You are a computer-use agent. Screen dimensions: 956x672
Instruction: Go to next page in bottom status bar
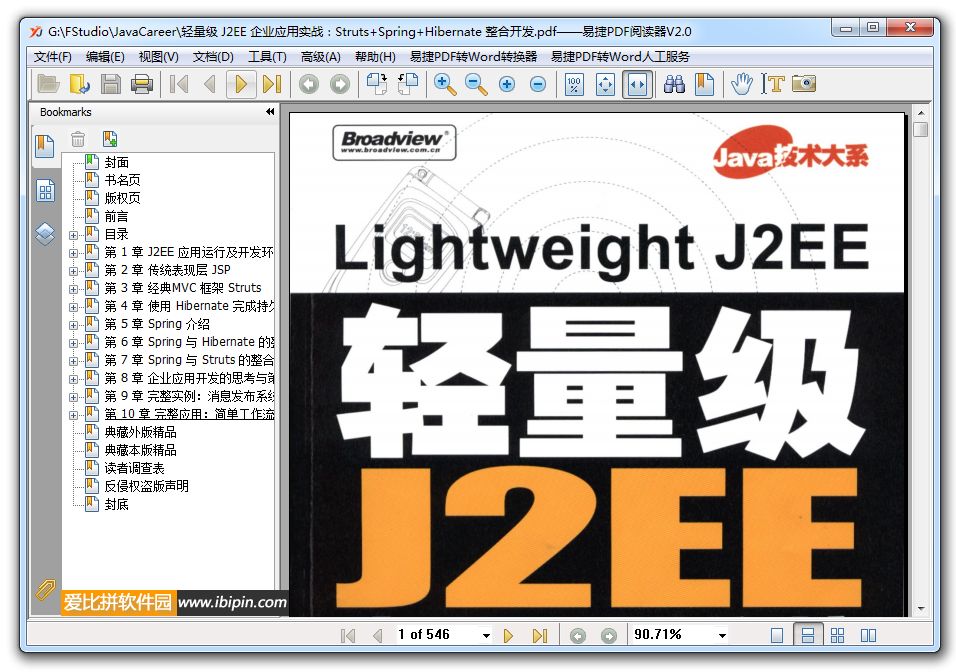point(508,635)
